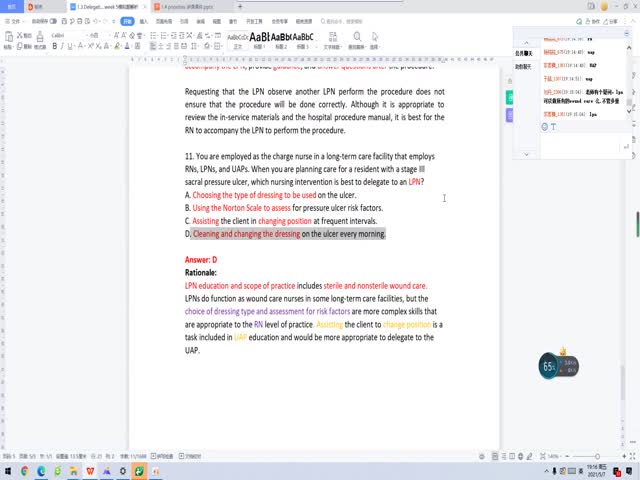This screenshot has width=640, height=480.
Task: Click the text 'T' icon in chat panel
Action: point(553,127)
